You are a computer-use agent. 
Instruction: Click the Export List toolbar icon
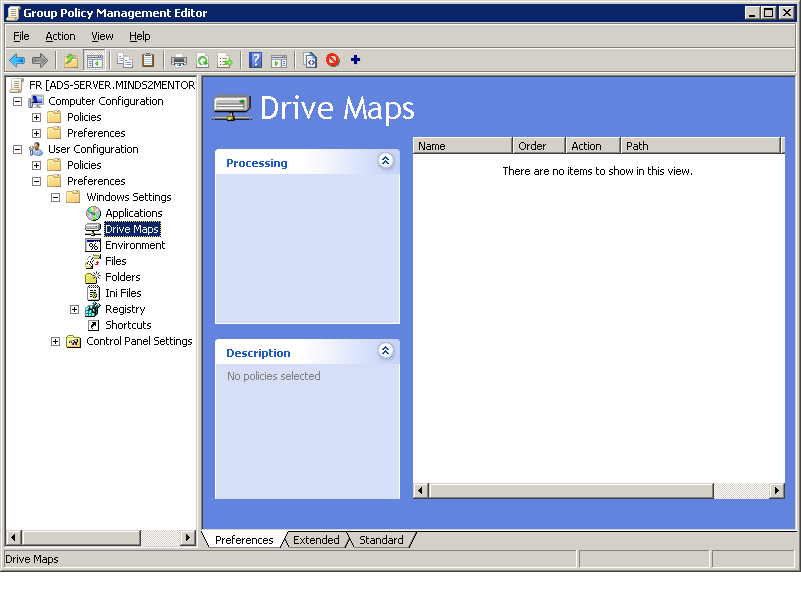225,60
